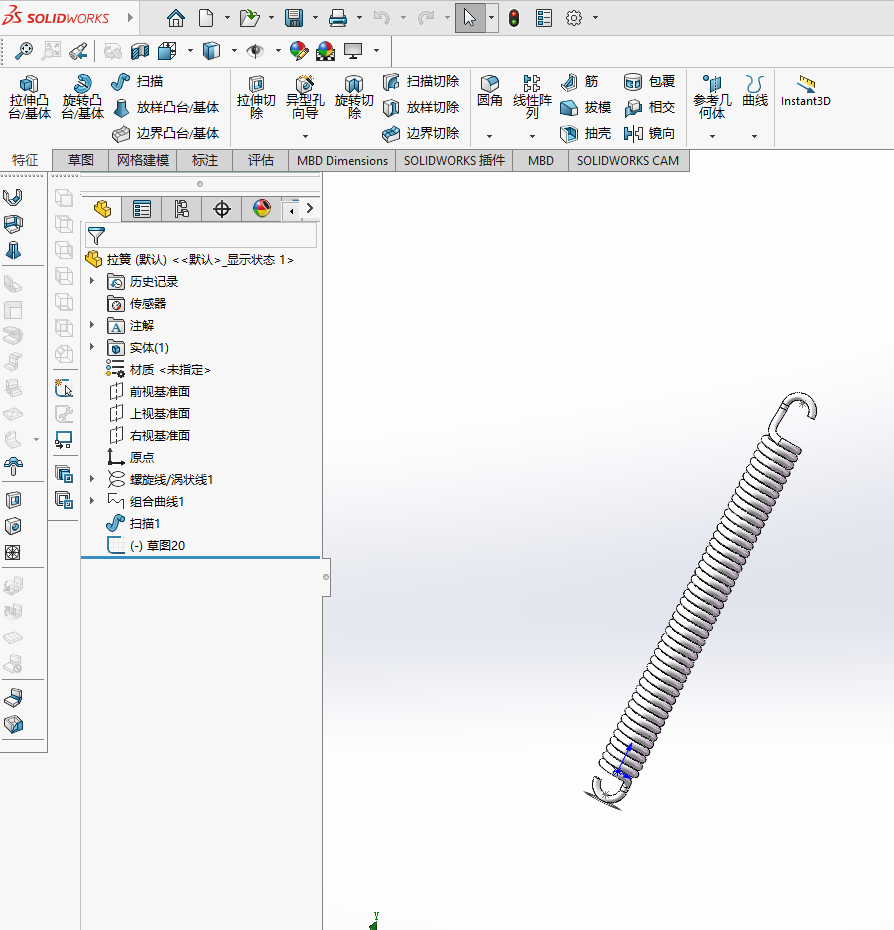The width and height of the screenshot is (894, 930).
Task: Click the Rebuild traffic light icon
Action: [514, 18]
